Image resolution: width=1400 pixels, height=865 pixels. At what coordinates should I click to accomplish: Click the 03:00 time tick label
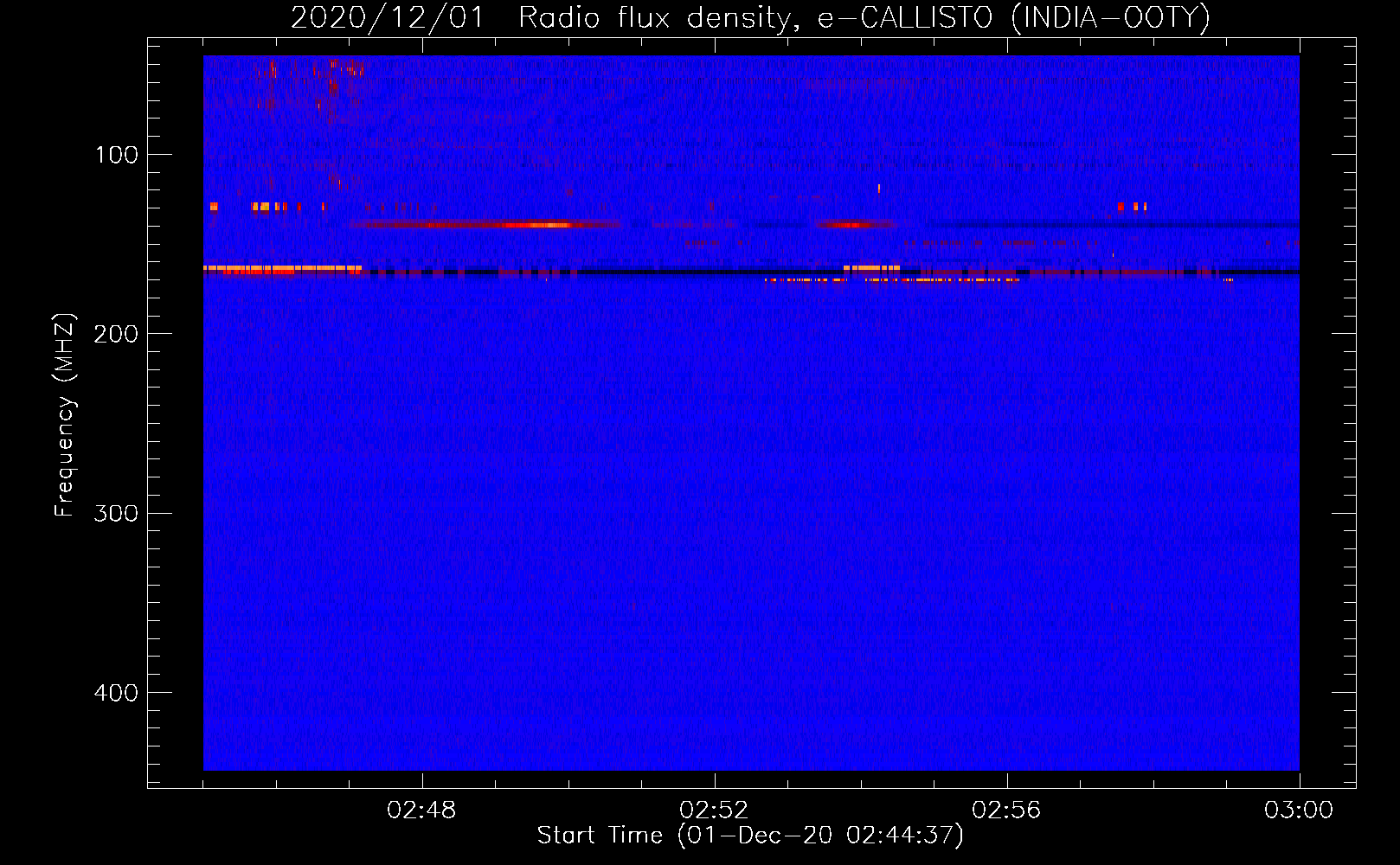(1299, 811)
